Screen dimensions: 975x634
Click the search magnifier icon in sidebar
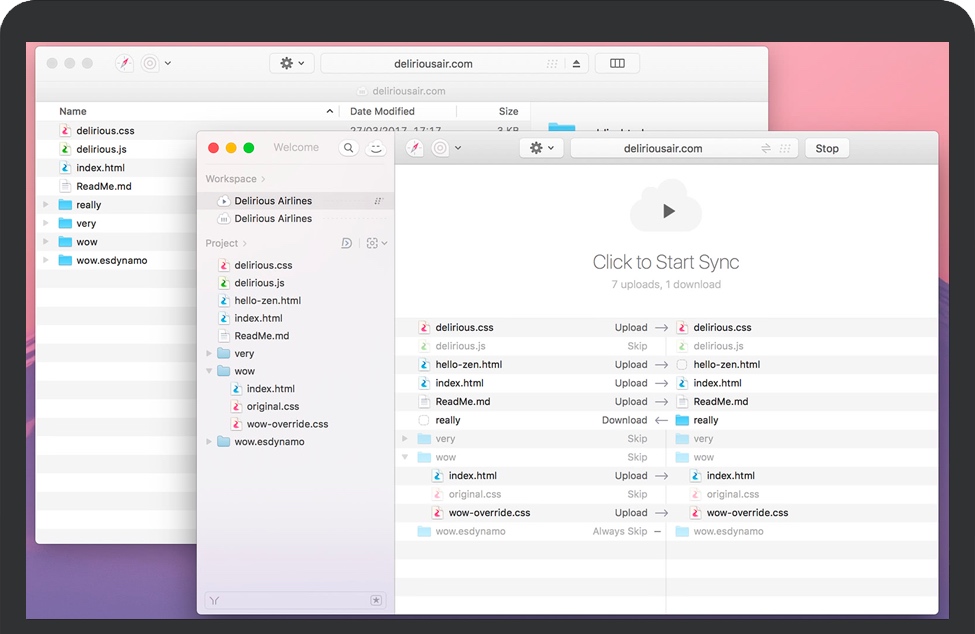348,148
